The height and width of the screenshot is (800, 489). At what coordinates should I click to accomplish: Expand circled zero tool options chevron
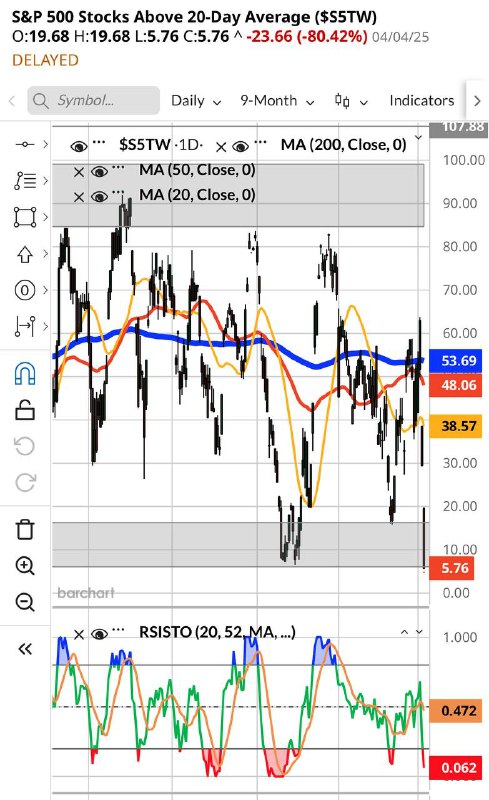(x=45, y=290)
